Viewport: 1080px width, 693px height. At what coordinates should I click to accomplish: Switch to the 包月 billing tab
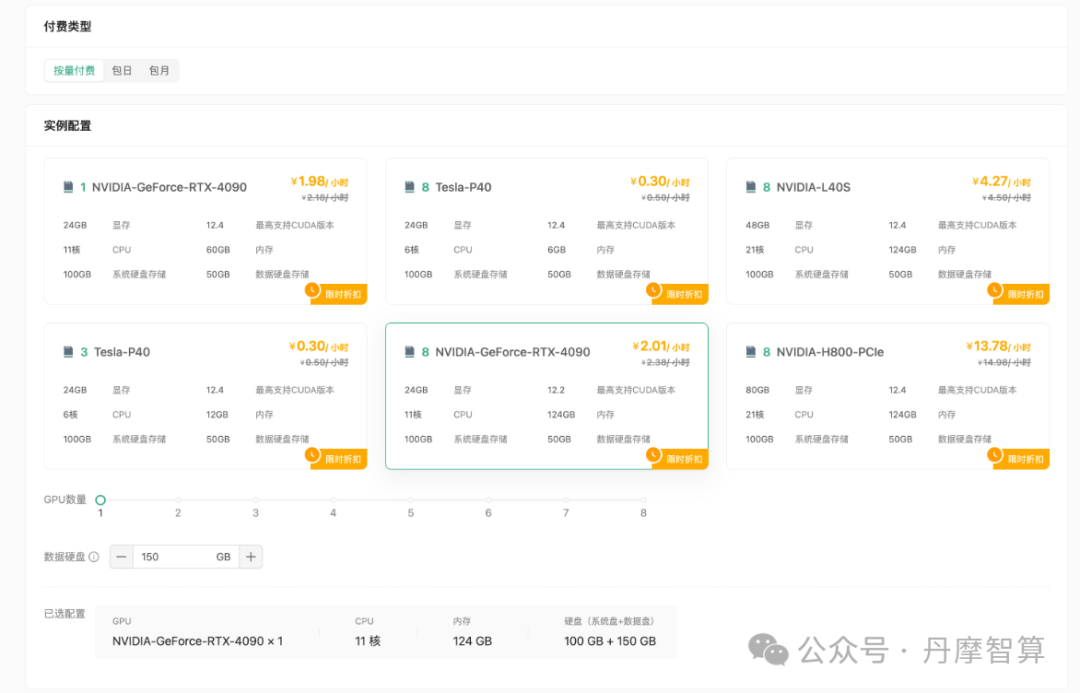(159, 70)
